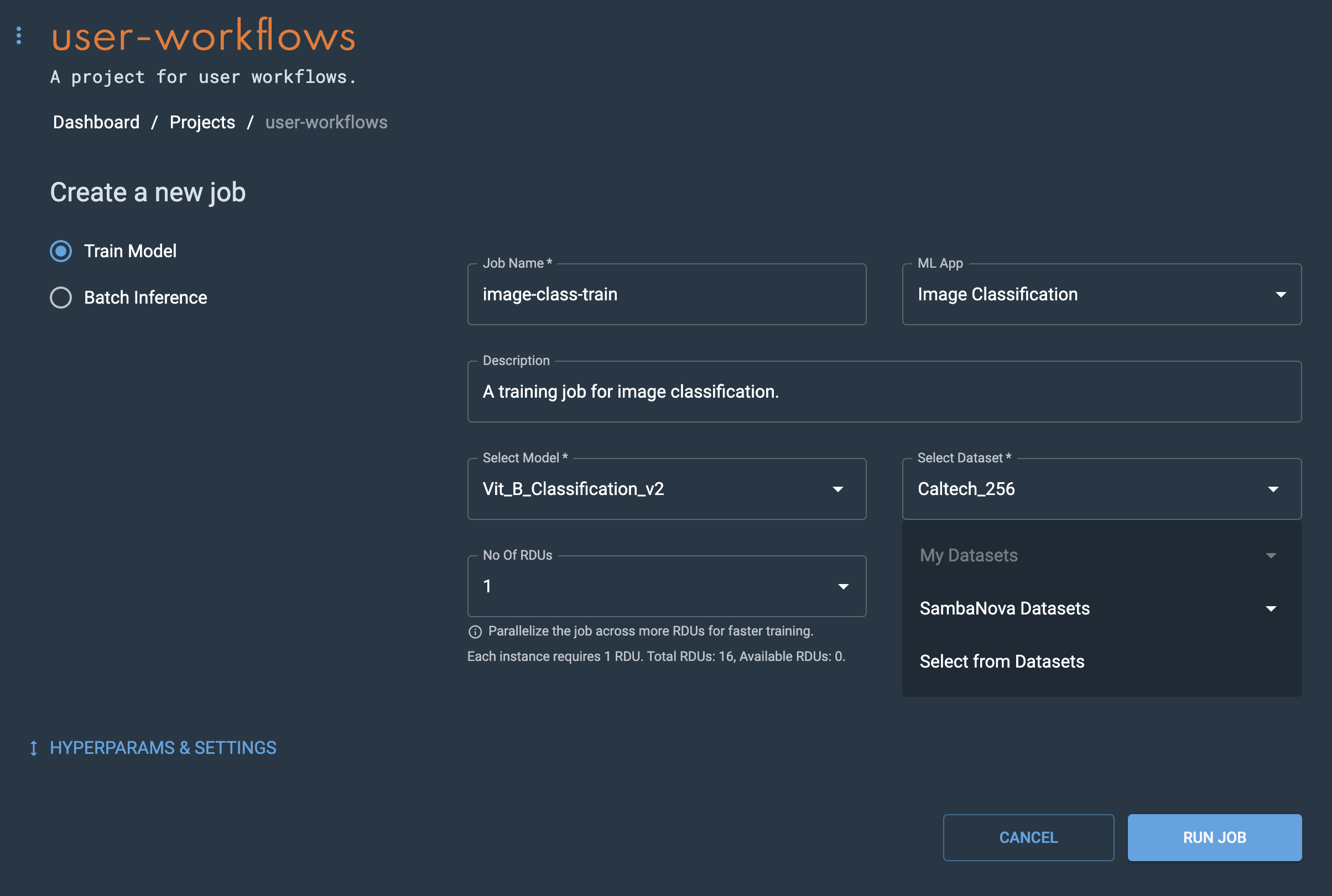Select from Datasets option
Viewport: 1332px width, 896px height.
pyautogui.click(x=1001, y=661)
